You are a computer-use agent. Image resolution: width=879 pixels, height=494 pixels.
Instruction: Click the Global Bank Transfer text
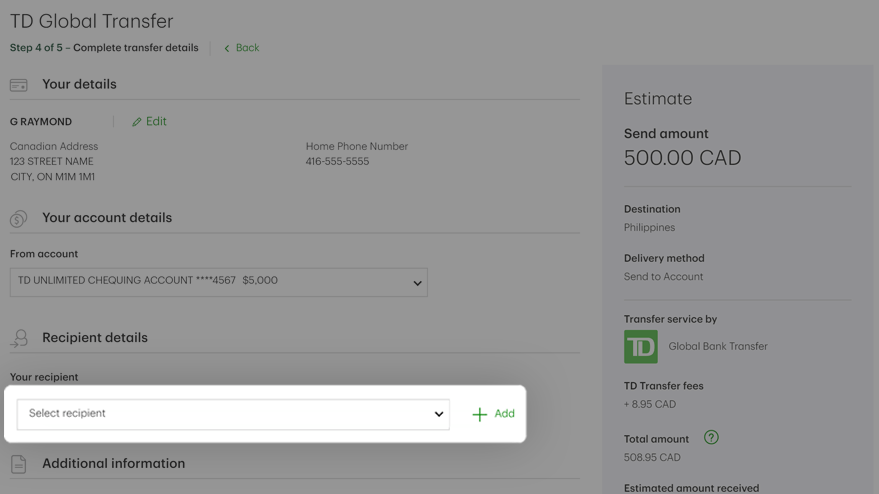click(x=718, y=347)
